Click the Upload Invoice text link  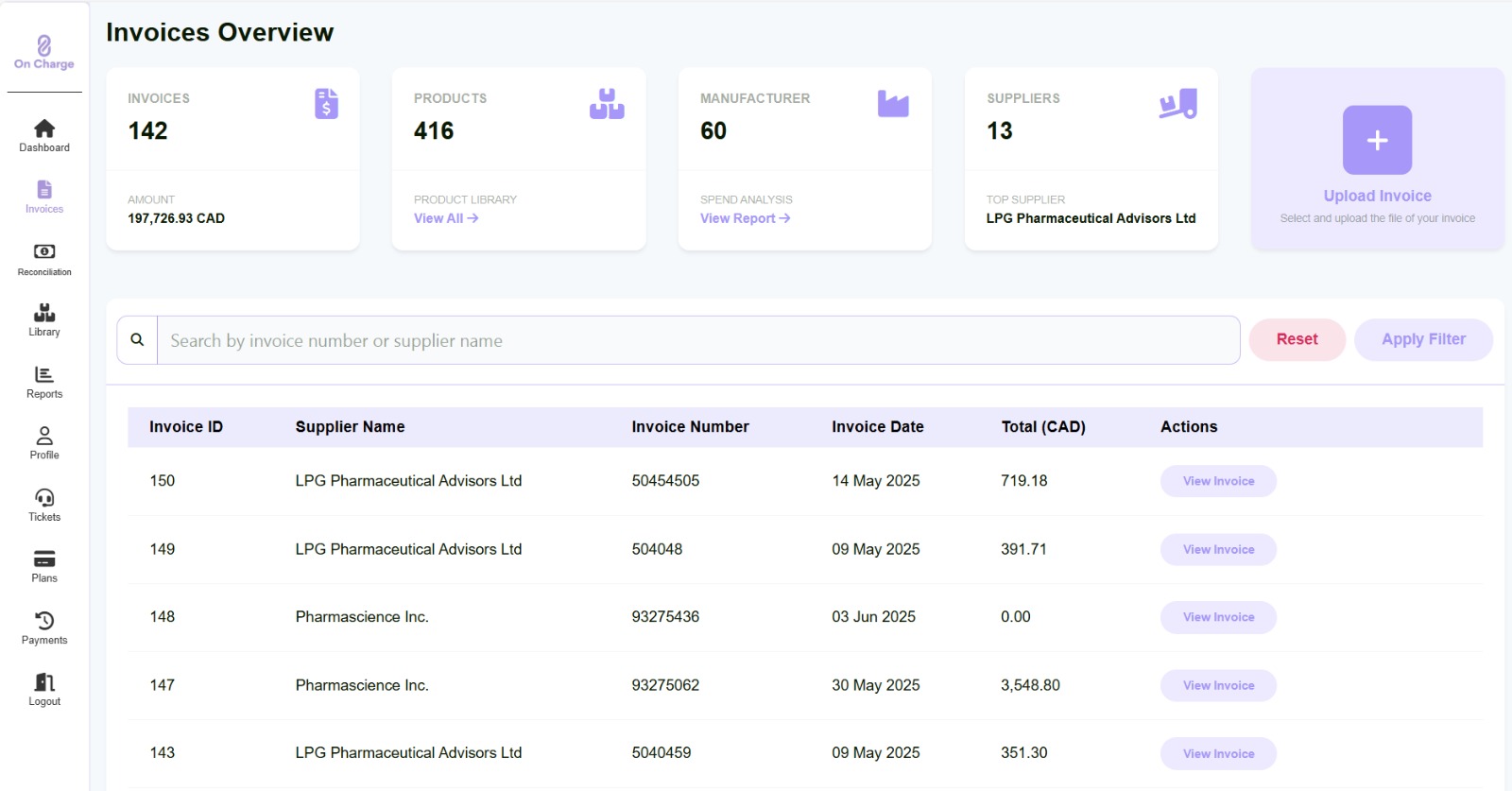coord(1378,196)
